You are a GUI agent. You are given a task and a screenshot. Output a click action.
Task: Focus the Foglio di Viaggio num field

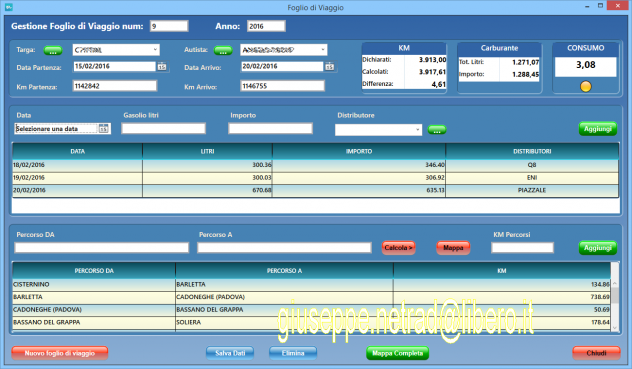pyautogui.click(x=169, y=26)
